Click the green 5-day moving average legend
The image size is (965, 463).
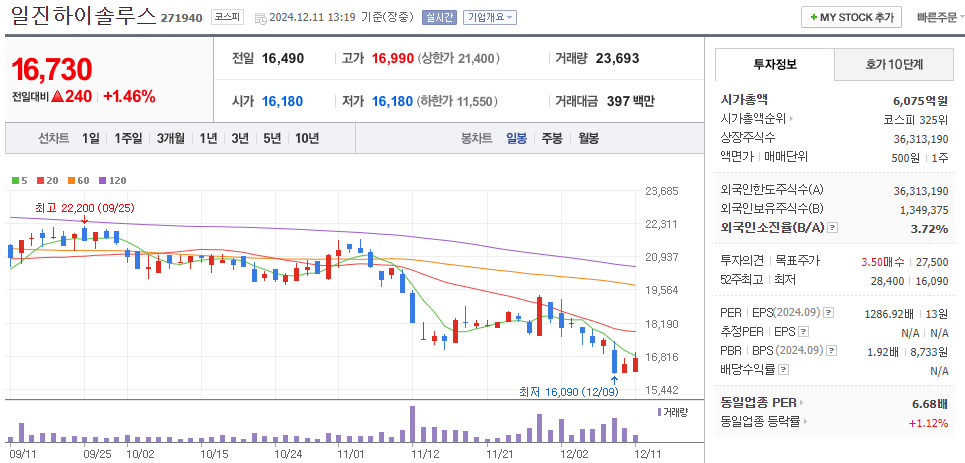tap(20, 180)
